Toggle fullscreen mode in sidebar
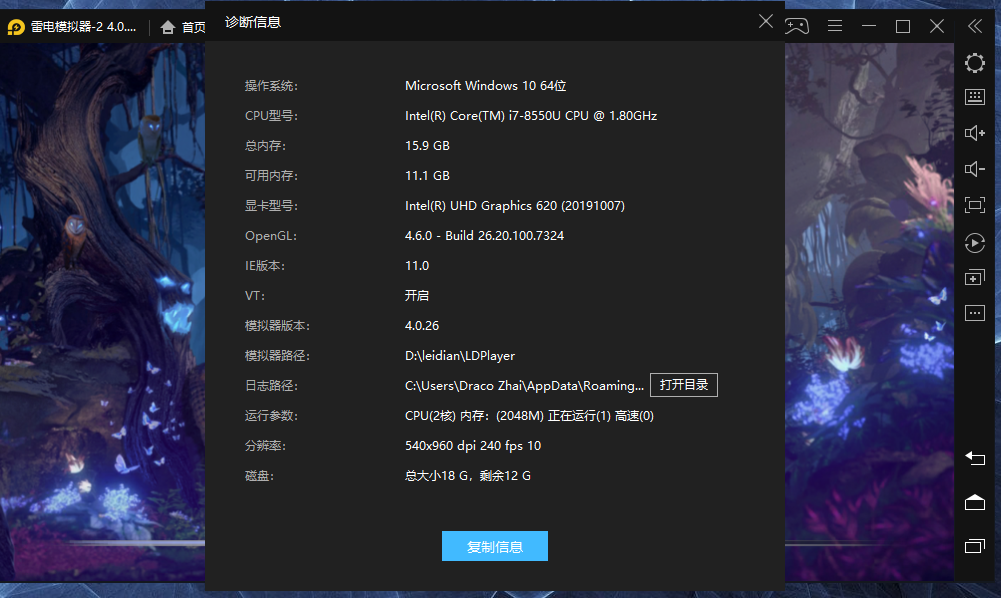 click(x=974, y=205)
